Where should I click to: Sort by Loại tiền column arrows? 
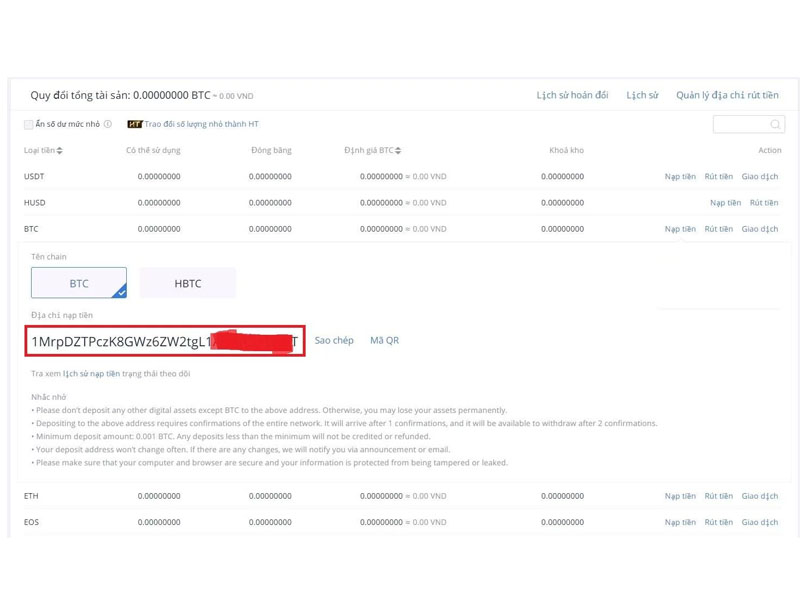(60, 151)
